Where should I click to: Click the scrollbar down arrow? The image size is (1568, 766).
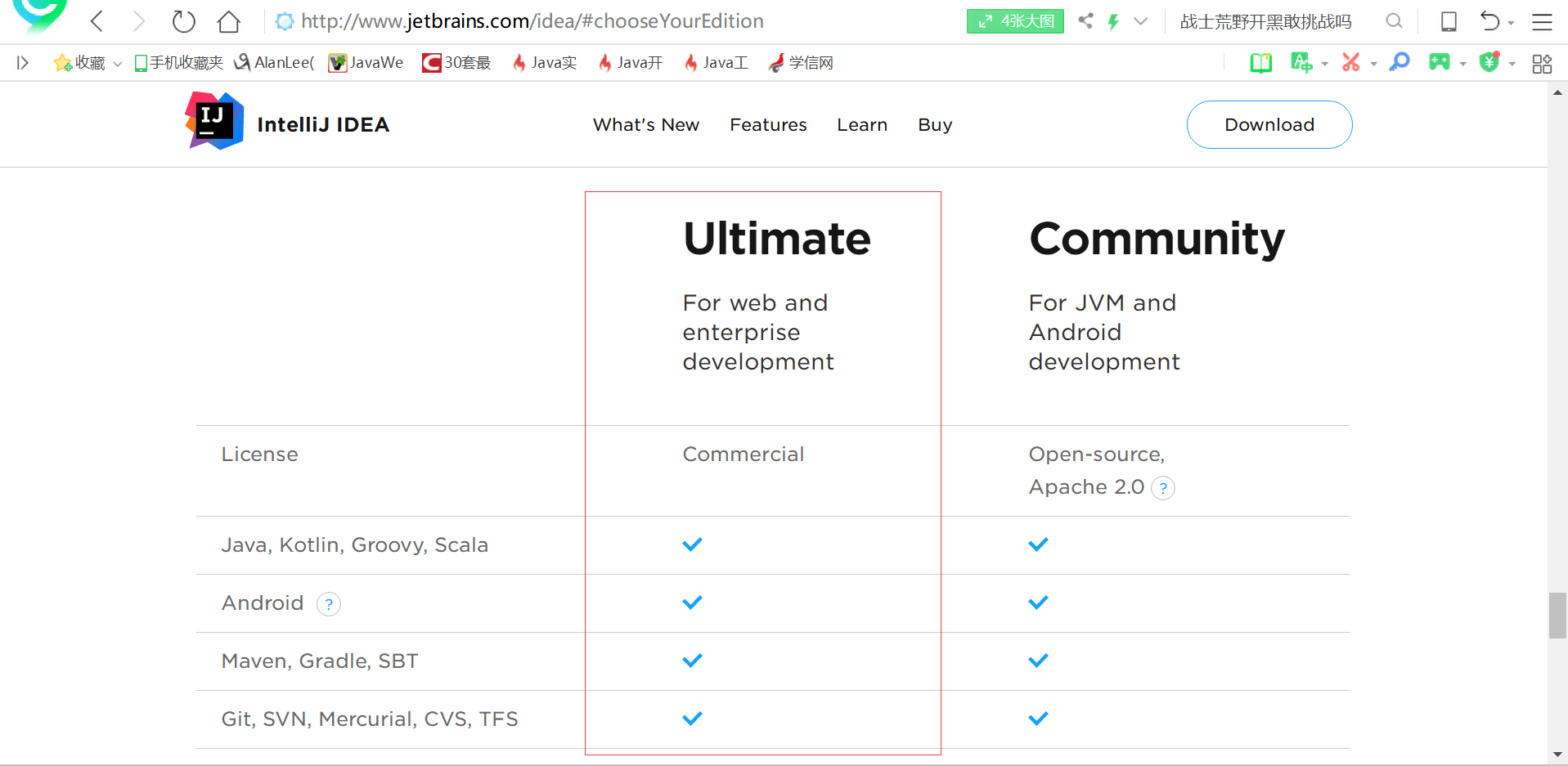tap(1557, 755)
